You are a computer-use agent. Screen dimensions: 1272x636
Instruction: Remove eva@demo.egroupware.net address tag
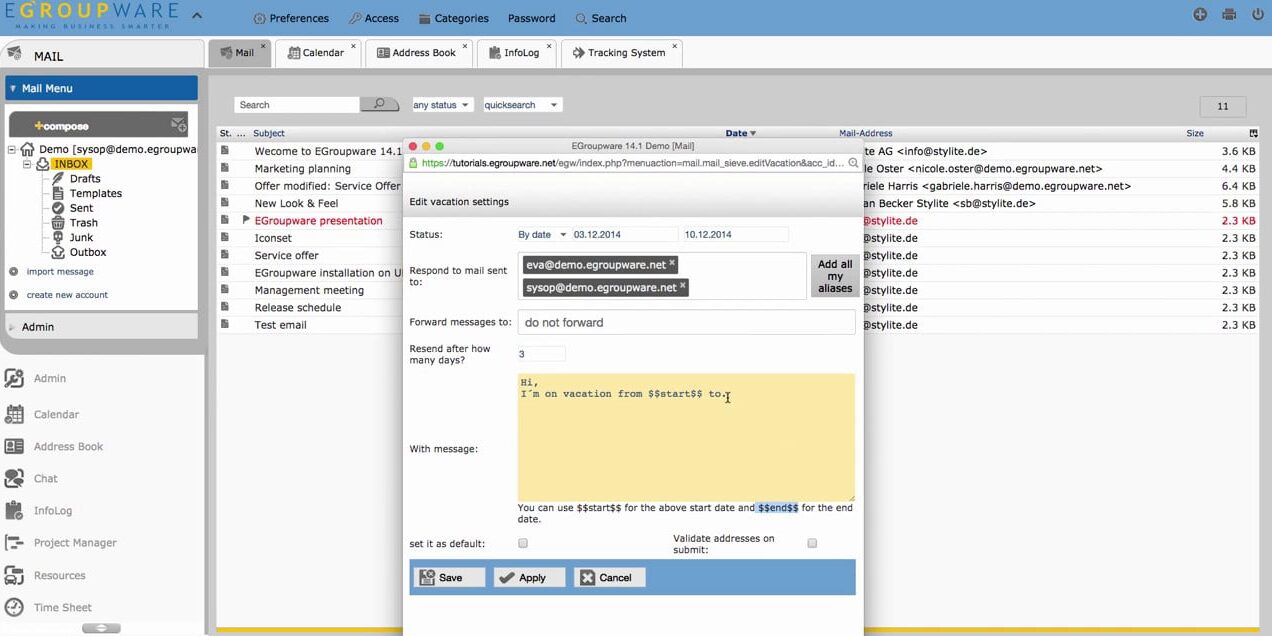click(672, 264)
